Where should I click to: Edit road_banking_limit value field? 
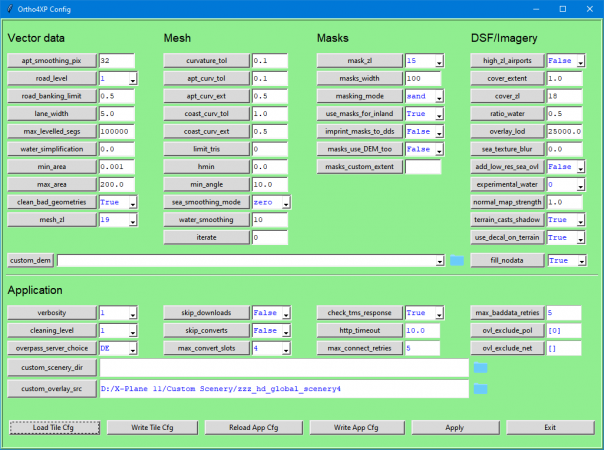117,96
